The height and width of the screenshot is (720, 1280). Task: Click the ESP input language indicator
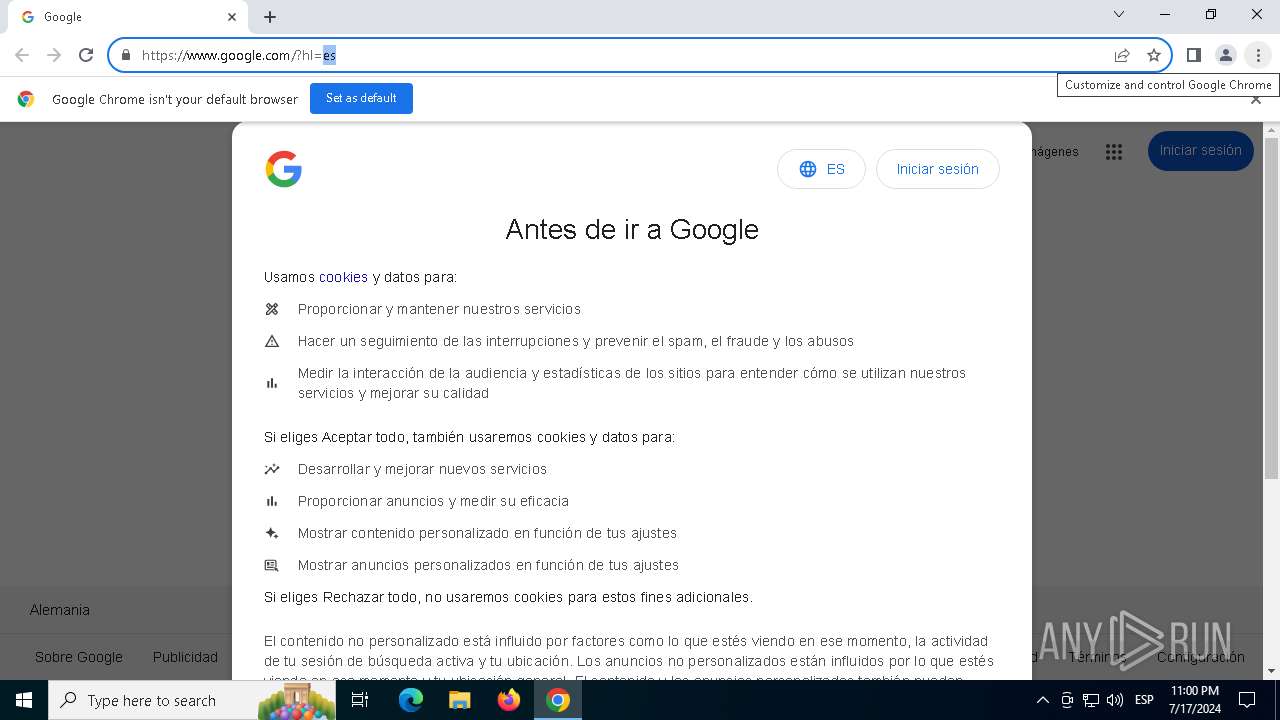1144,700
